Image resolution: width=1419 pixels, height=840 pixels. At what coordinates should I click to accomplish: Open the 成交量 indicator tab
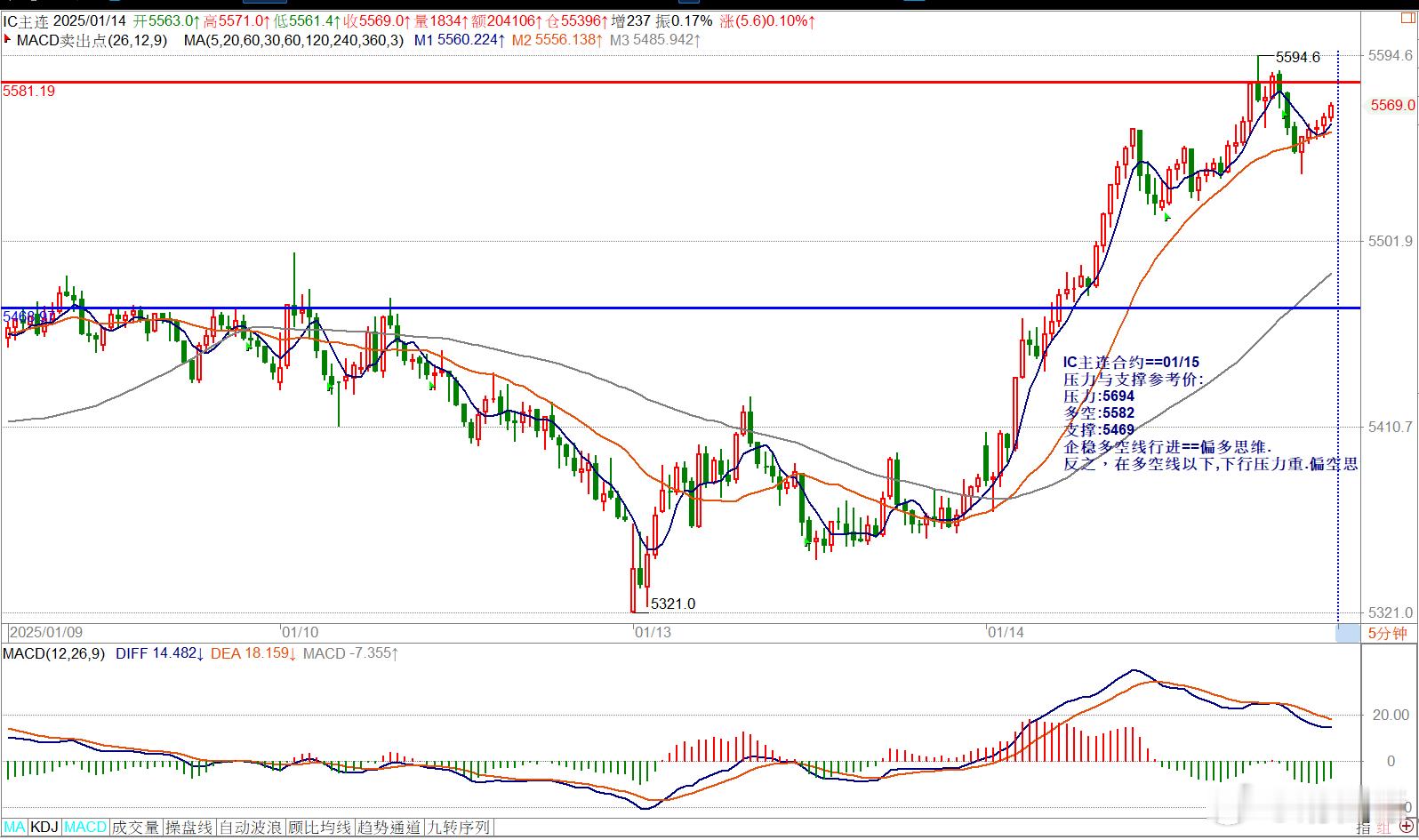(135, 828)
